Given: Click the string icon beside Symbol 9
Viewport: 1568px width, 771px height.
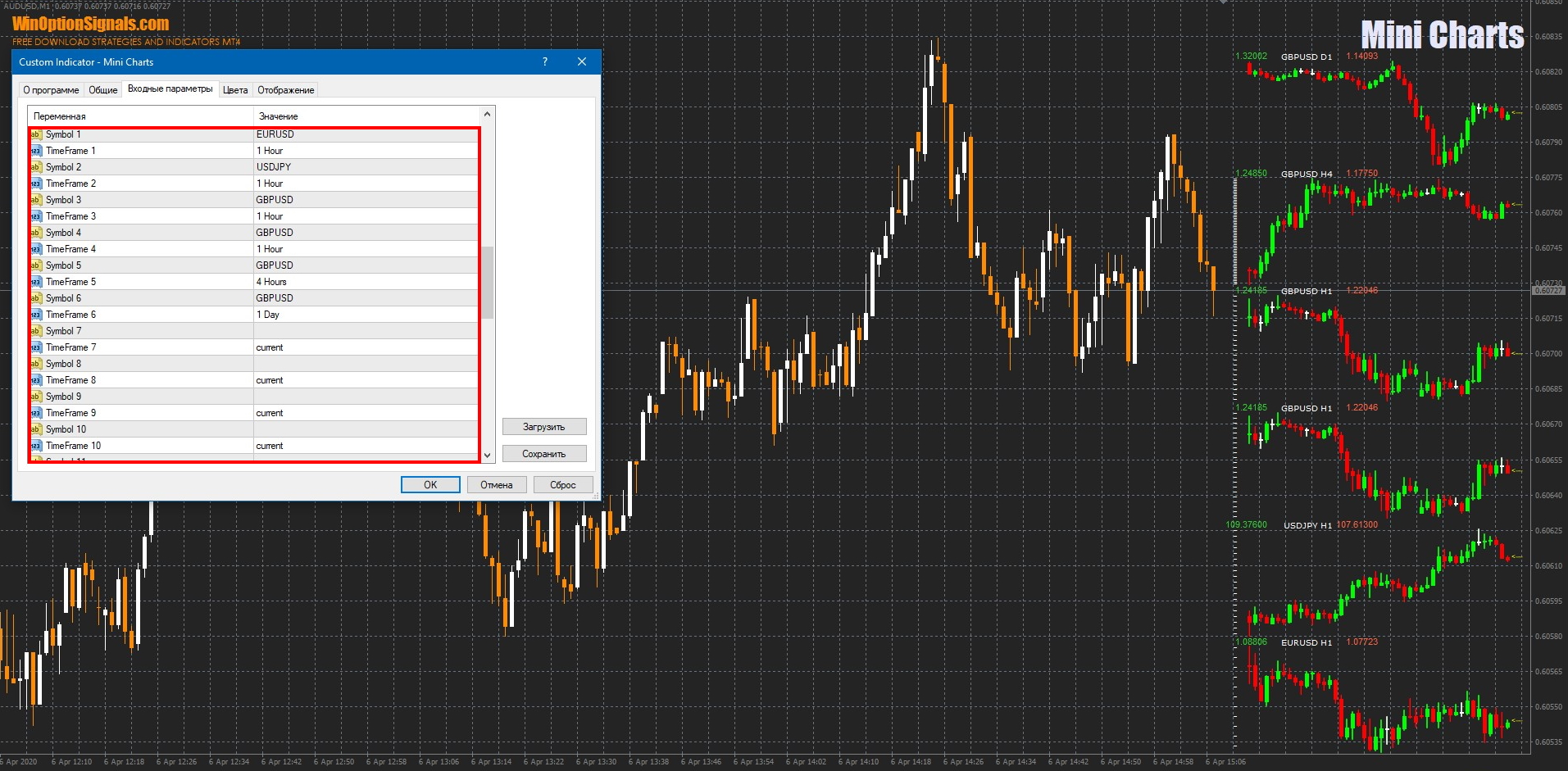Looking at the screenshot, I should pos(36,397).
